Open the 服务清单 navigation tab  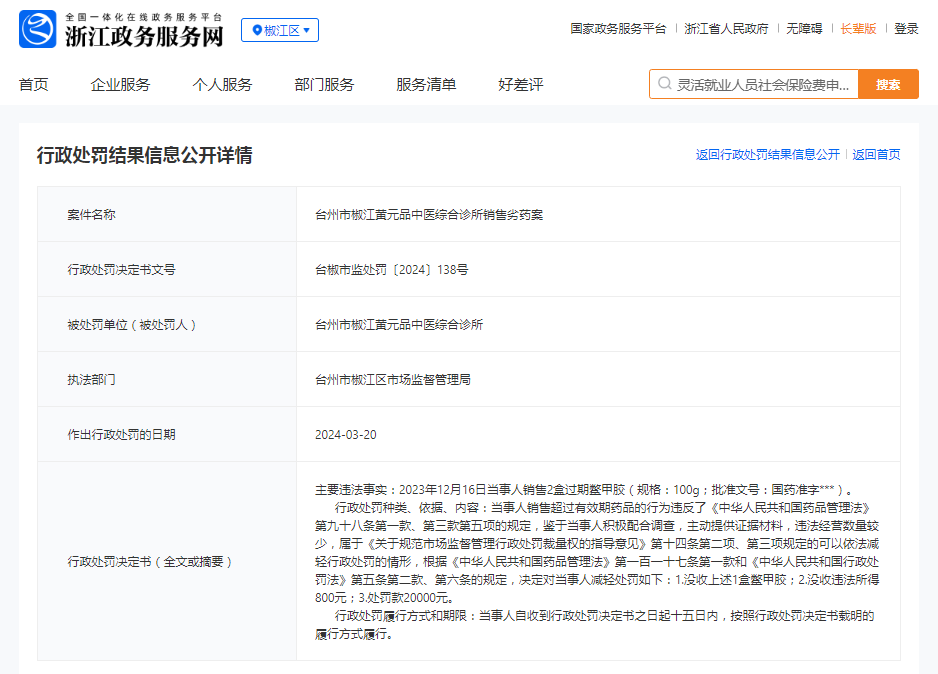coord(426,84)
